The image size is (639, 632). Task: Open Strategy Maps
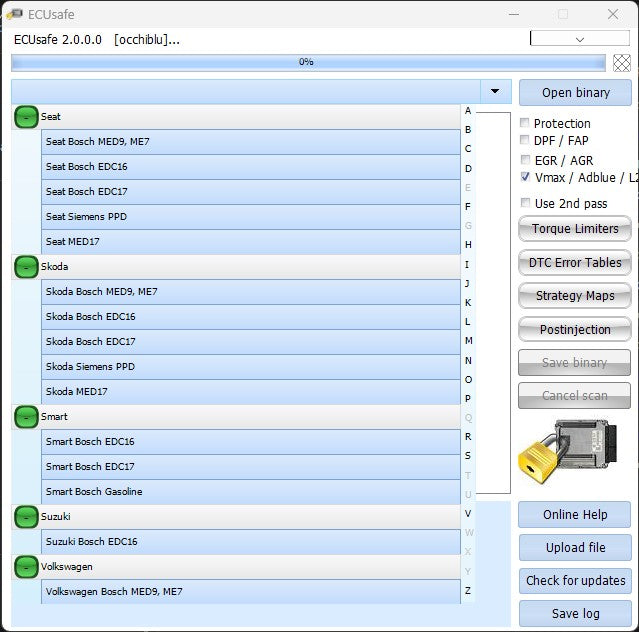tap(575, 295)
